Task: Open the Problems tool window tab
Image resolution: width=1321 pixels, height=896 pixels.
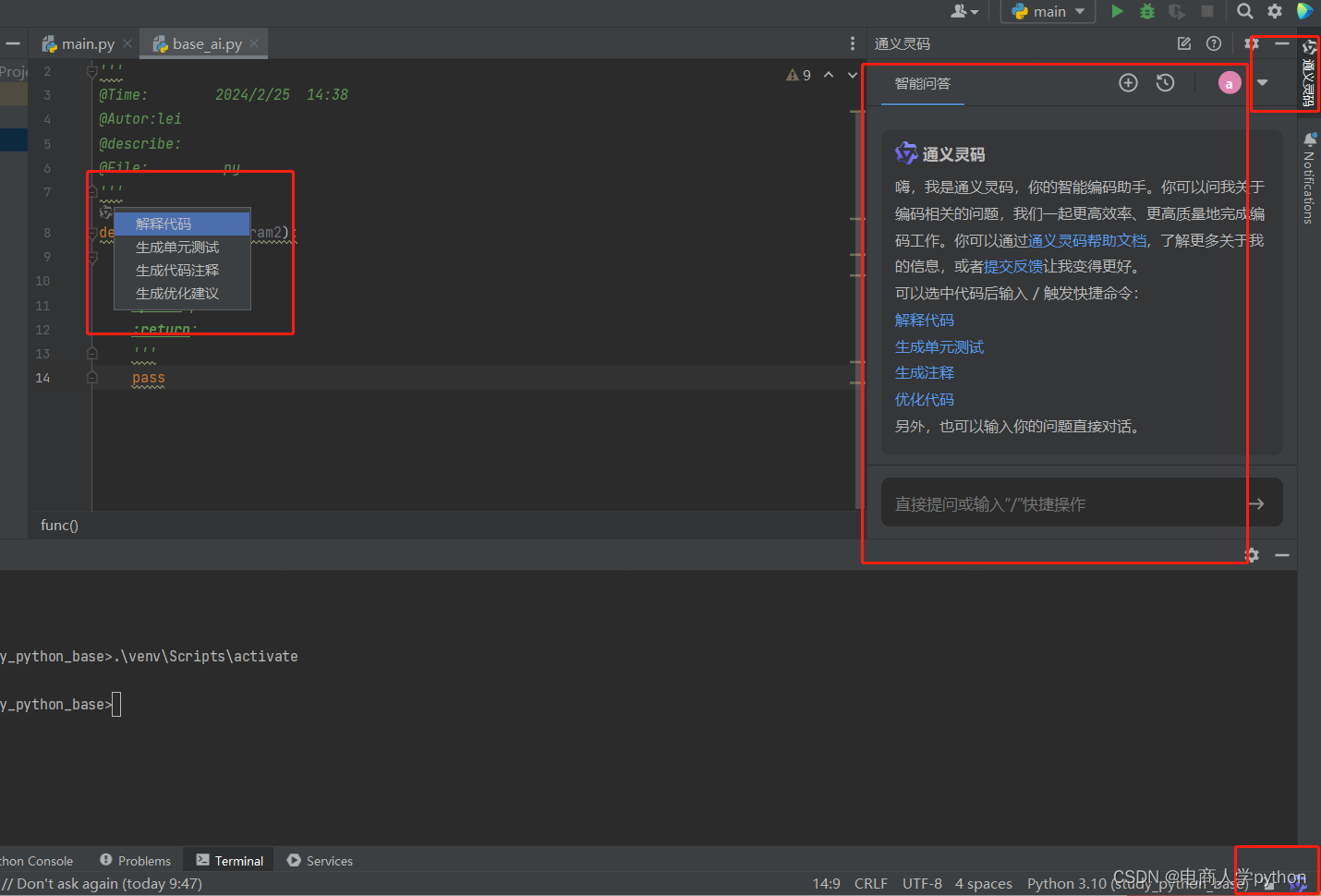Action: click(136, 860)
